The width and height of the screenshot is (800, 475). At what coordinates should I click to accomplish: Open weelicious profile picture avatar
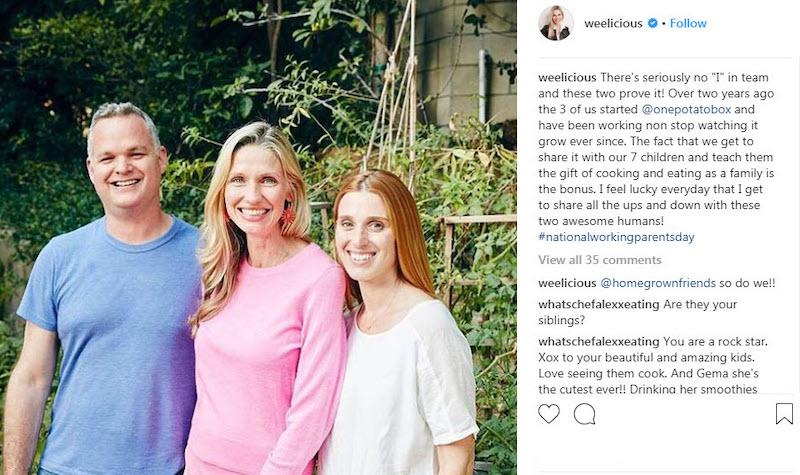tap(555, 23)
